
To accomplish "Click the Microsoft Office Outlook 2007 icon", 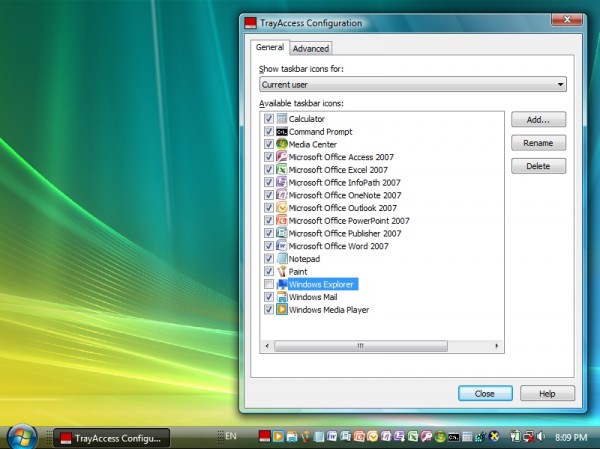I will [282, 208].
